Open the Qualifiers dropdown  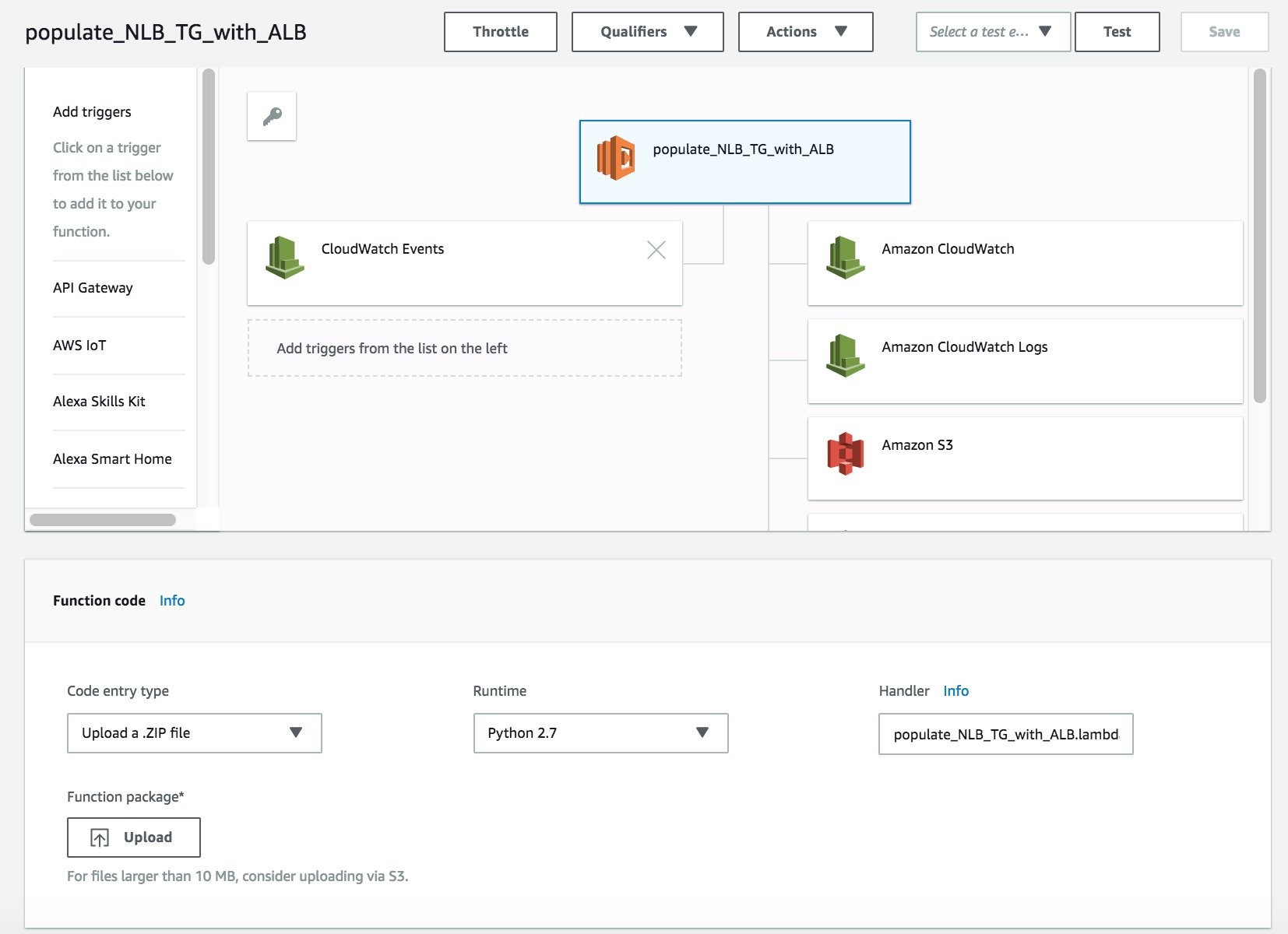648,32
